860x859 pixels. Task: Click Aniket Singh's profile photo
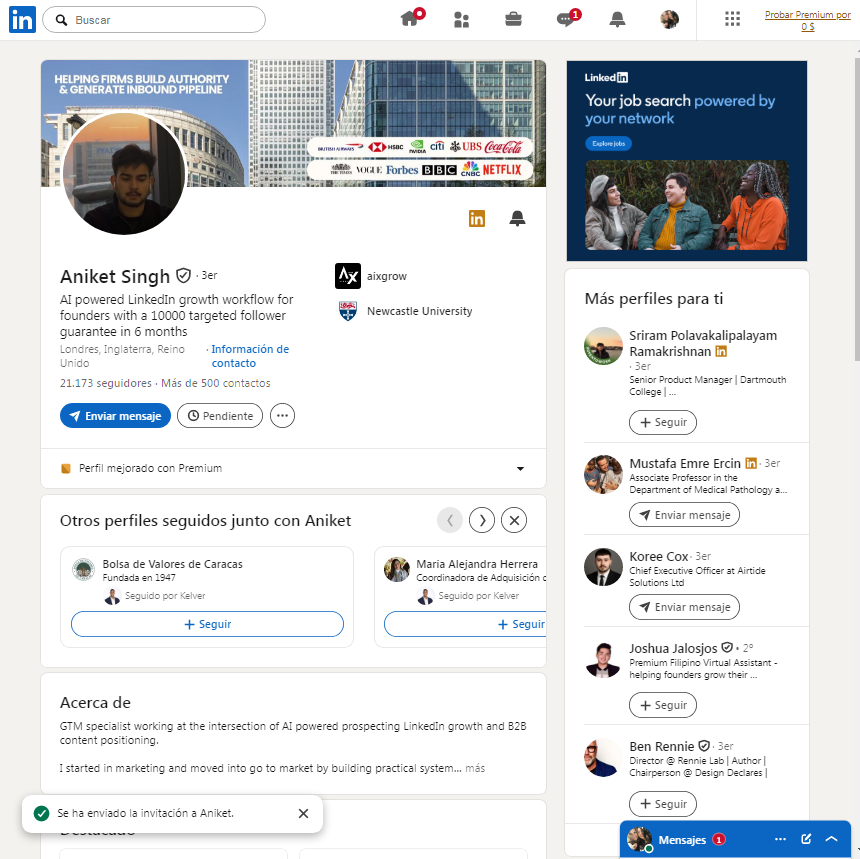[x=124, y=173]
